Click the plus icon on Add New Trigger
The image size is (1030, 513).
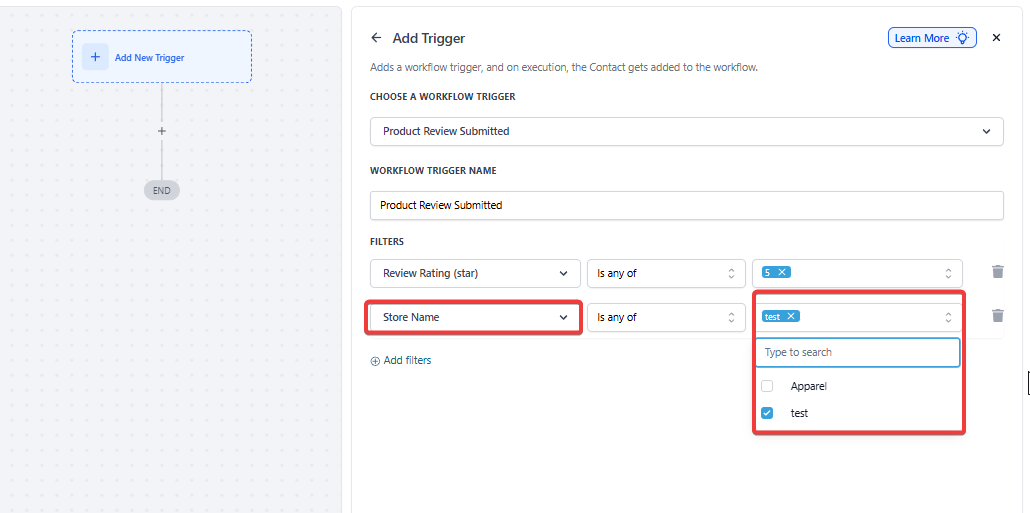click(x=95, y=57)
